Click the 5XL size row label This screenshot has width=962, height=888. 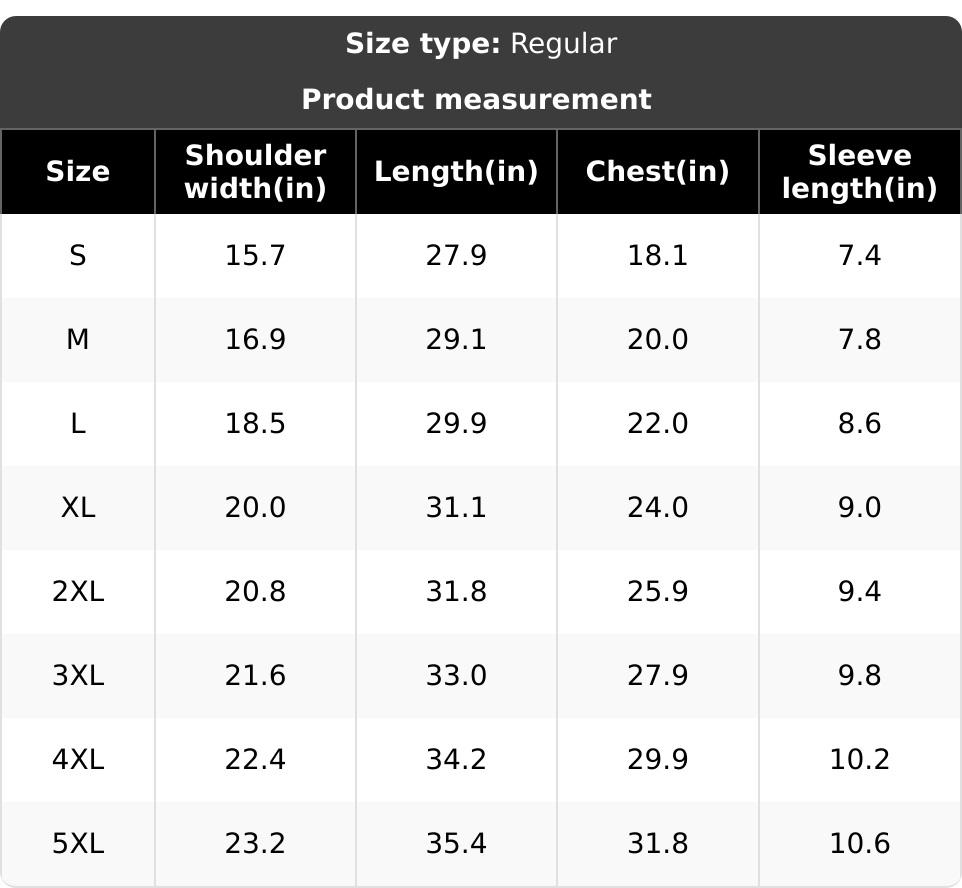tap(78, 844)
